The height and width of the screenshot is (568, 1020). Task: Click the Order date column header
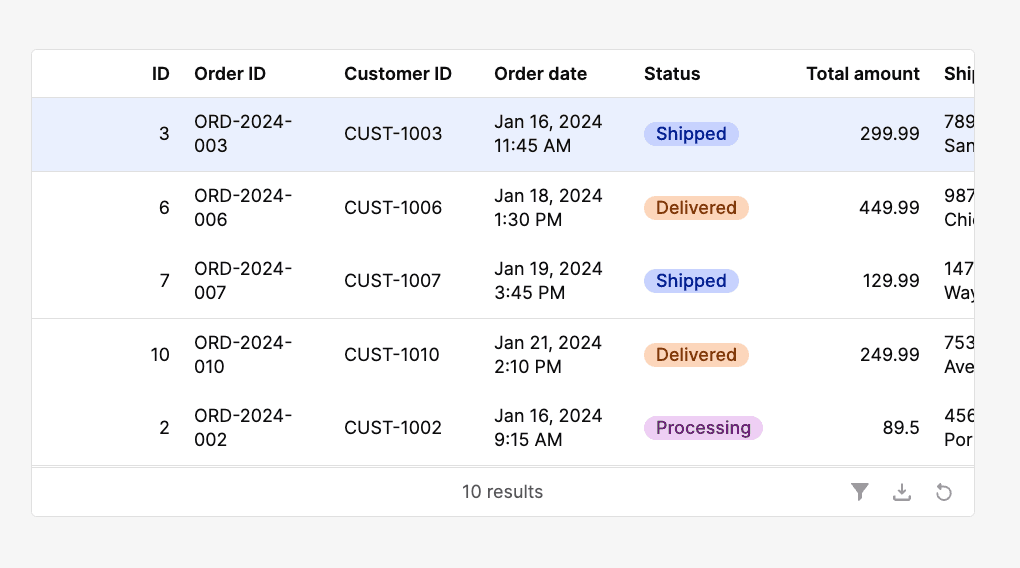(540, 74)
